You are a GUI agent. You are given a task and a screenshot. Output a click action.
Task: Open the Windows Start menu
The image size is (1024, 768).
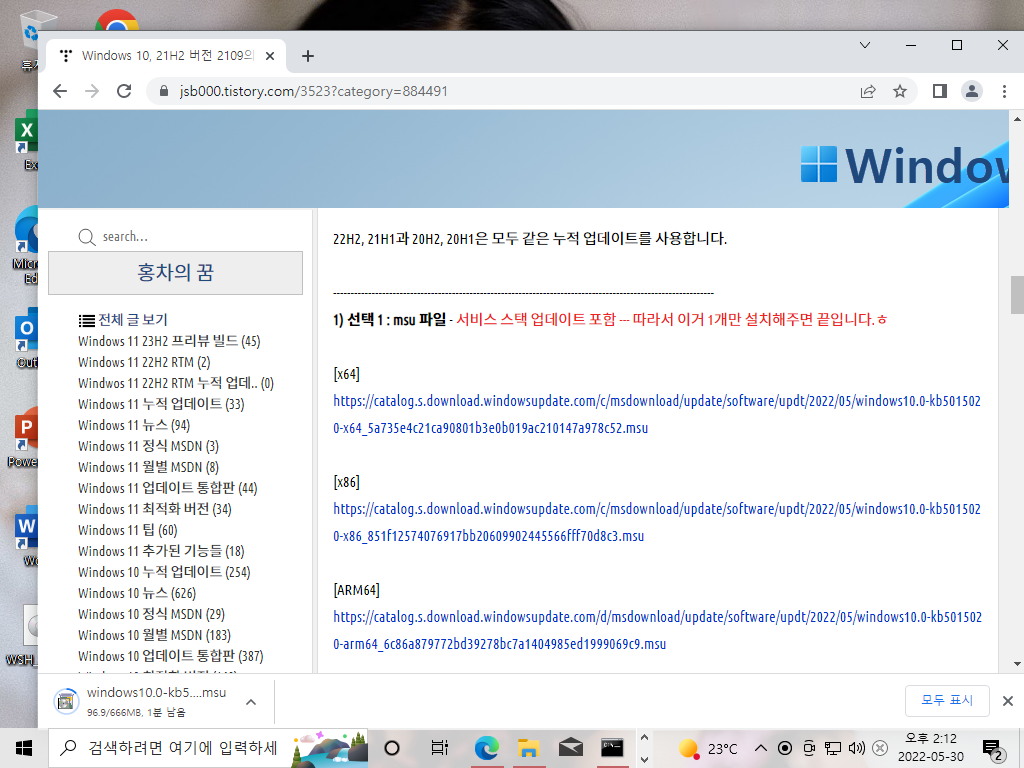click(24, 748)
